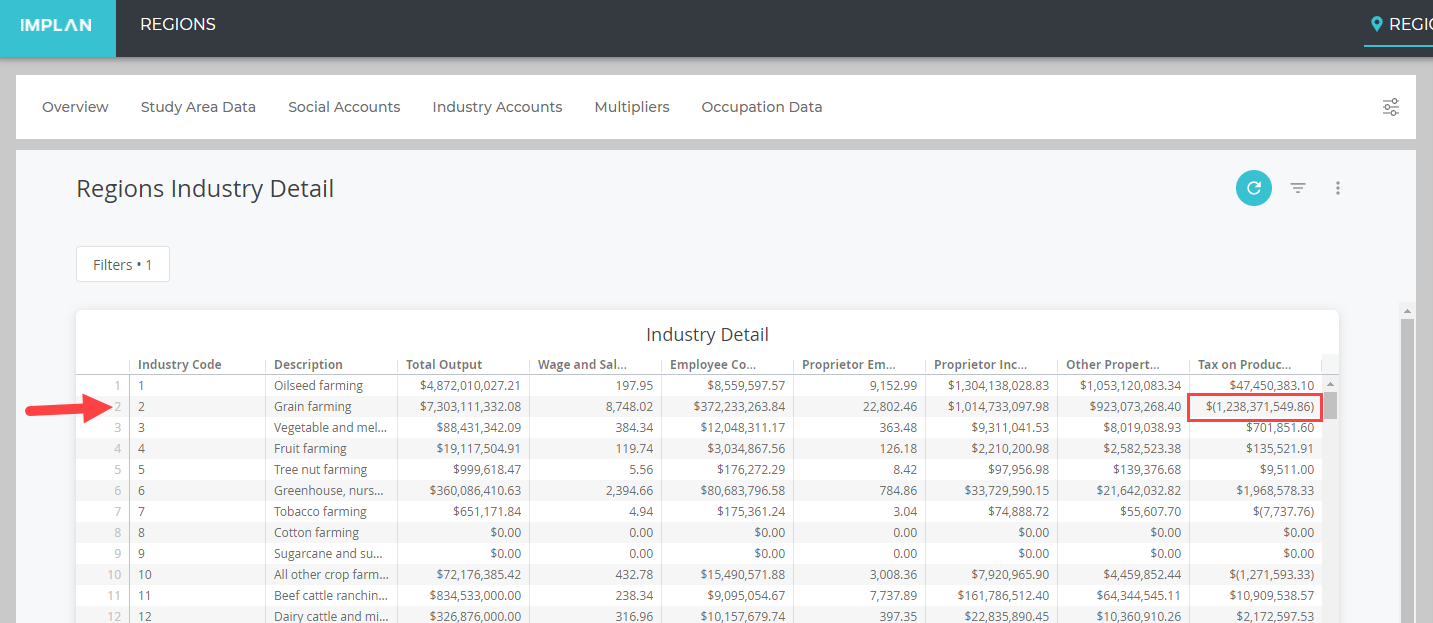Open the three-dot more options menu
The width and height of the screenshot is (1433, 623).
tap(1338, 188)
